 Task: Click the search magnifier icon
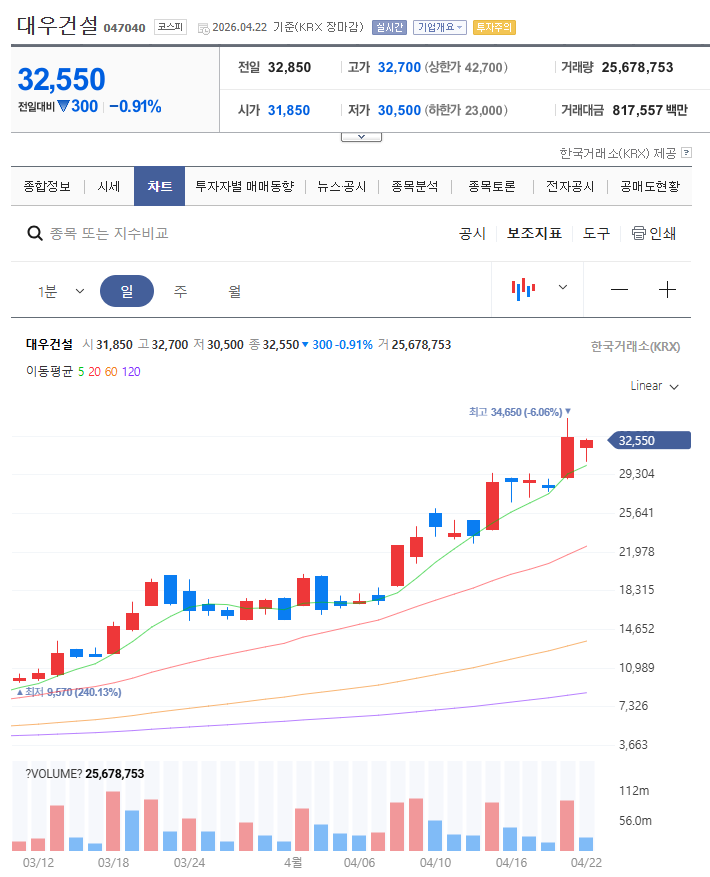(x=35, y=233)
